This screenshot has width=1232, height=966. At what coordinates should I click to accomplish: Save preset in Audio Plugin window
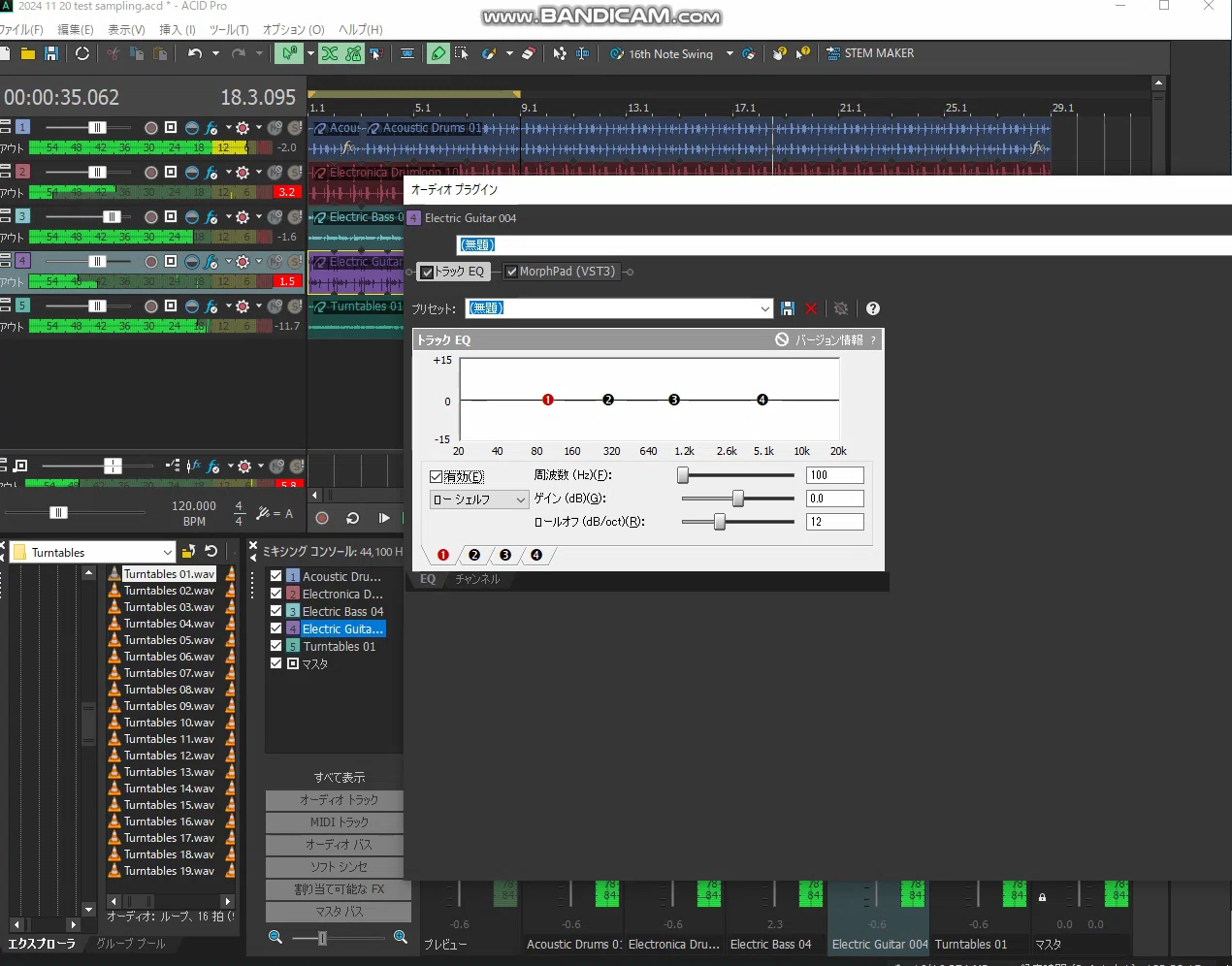click(x=788, y=308)
